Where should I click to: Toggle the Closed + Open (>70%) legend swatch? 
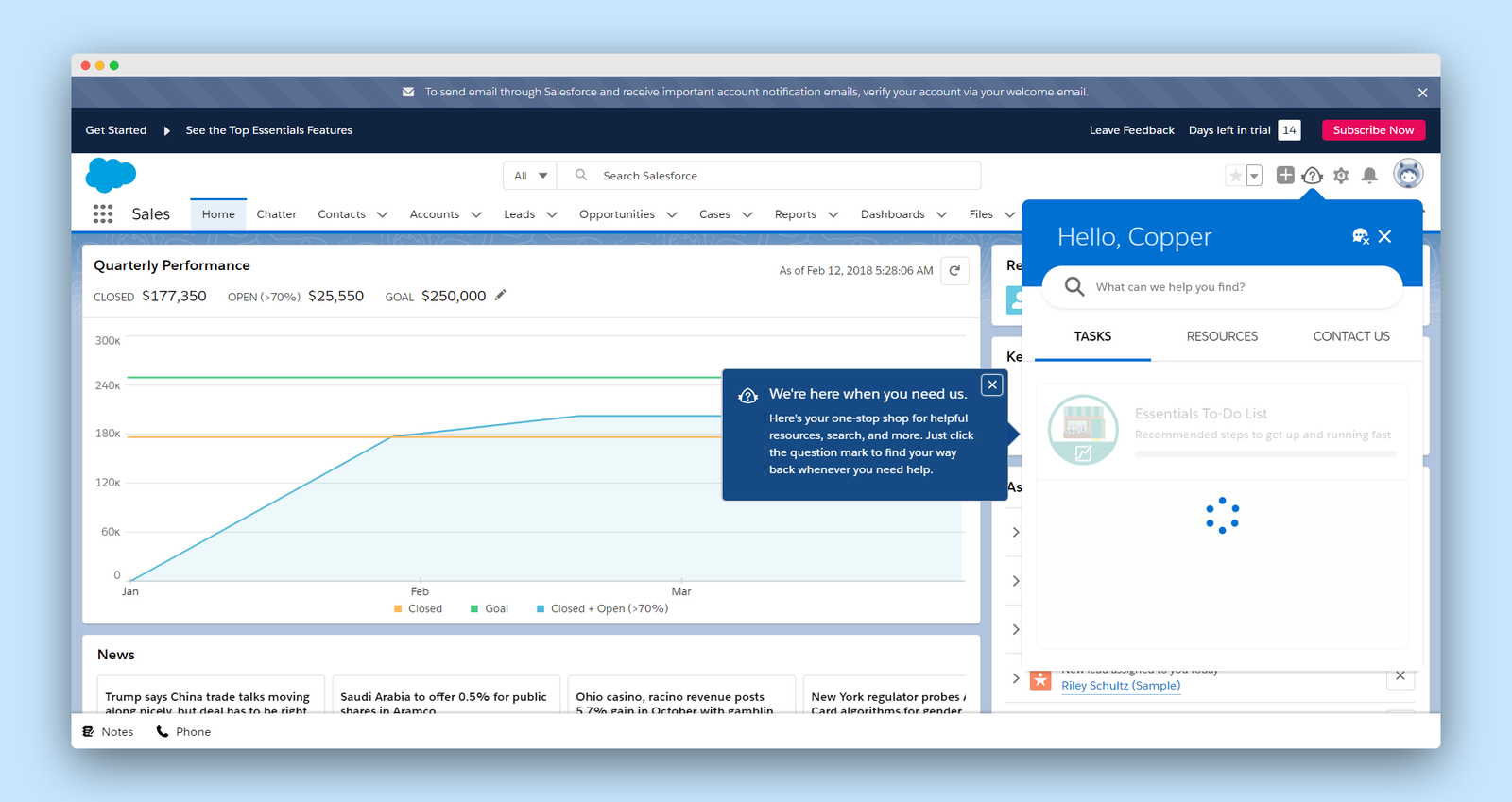541,609
